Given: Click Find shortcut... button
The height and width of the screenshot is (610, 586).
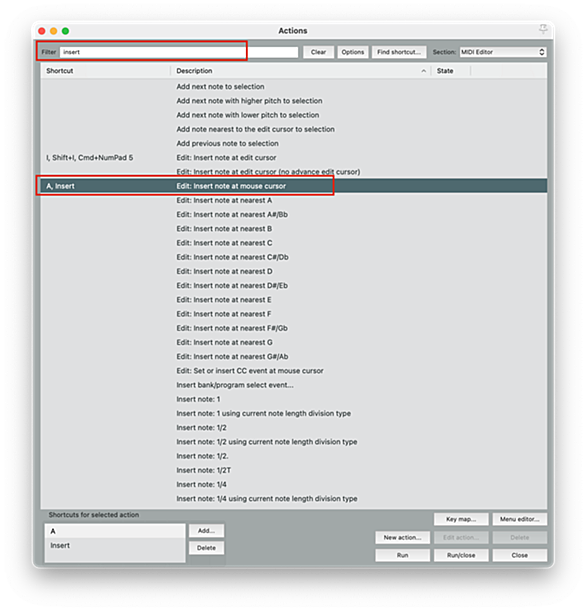Looking at the screenshot, I should coord(399,52).
